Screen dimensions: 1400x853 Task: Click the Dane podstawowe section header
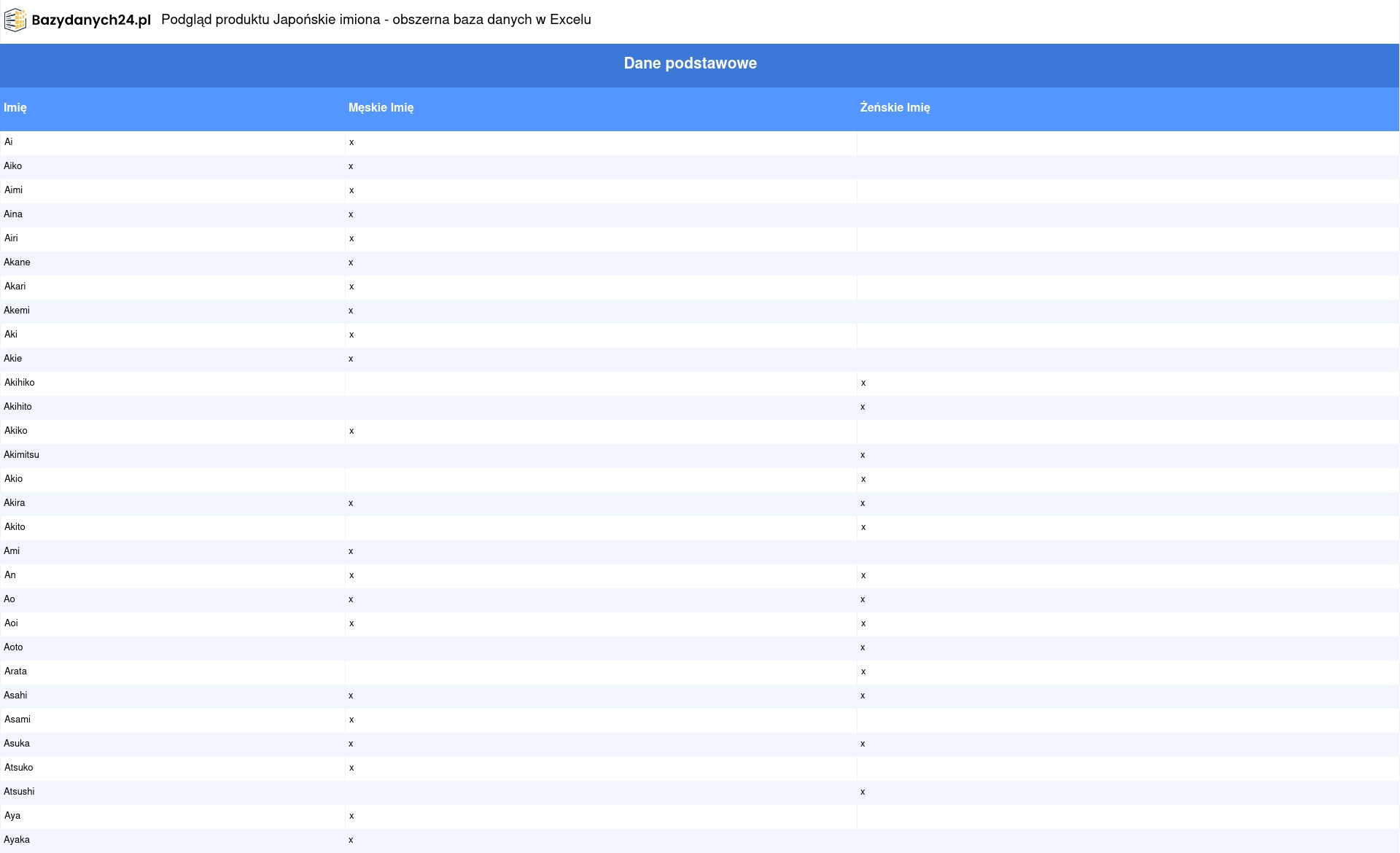[x=690, y=63]
